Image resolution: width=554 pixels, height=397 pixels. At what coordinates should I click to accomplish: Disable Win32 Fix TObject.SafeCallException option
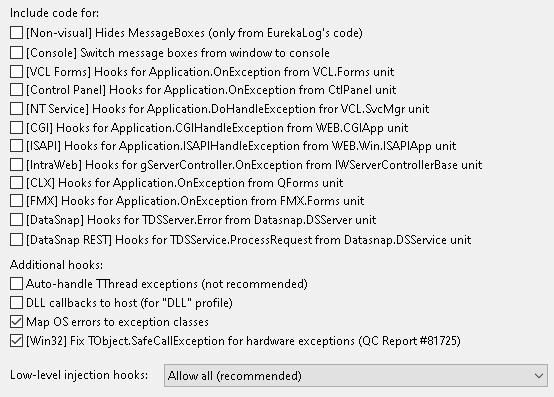tap(16, 341)
